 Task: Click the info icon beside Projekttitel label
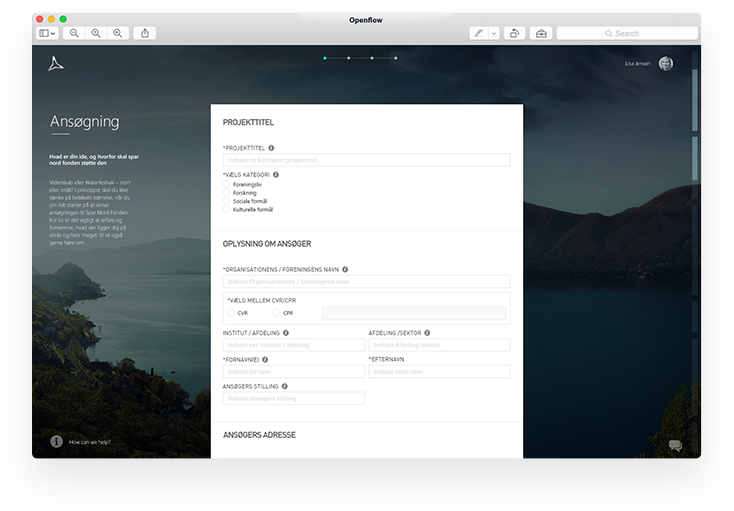(271, 147)
